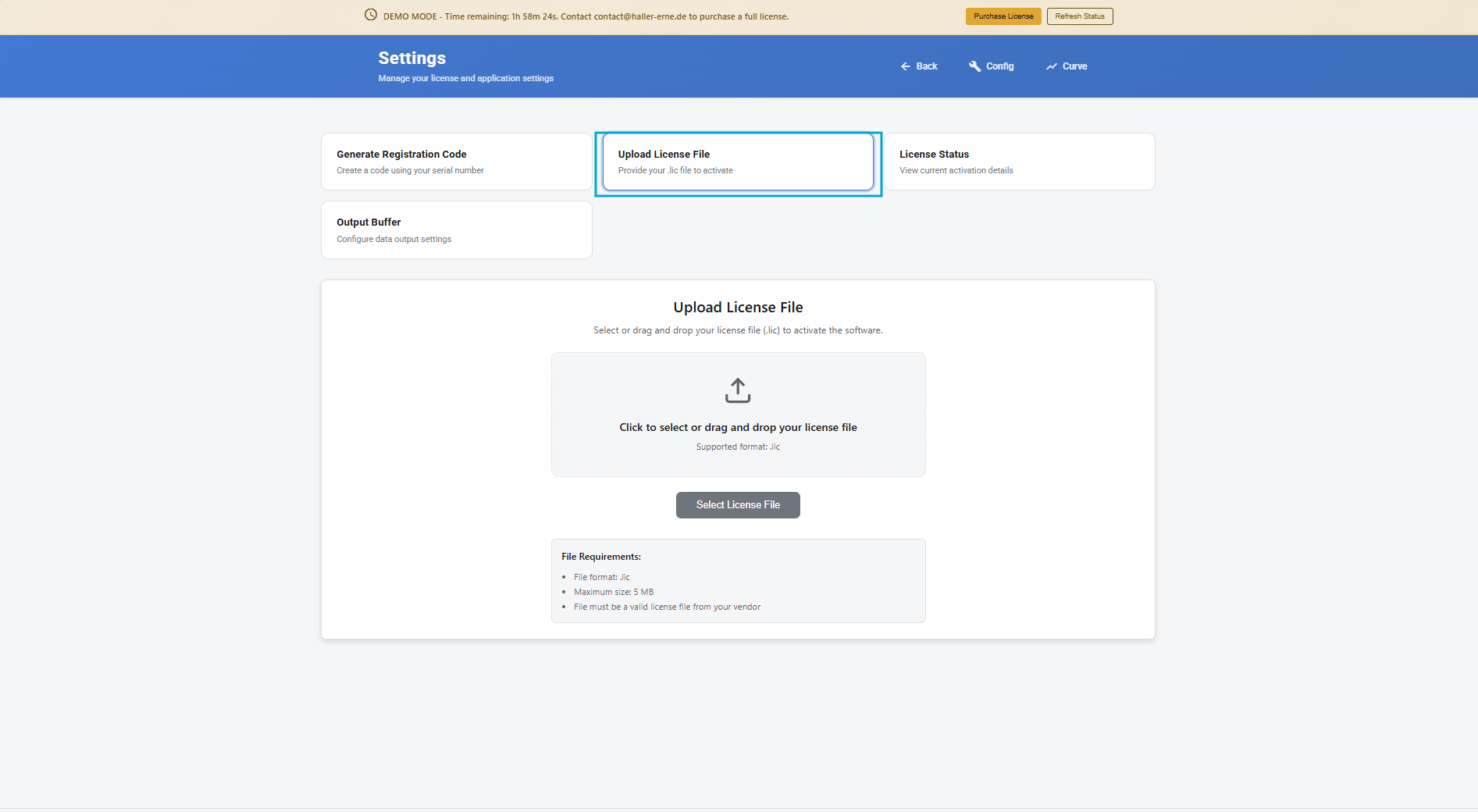Click the wrench Config icon
This screenshot has height=812, width=1478.
(x=974, y=66)
